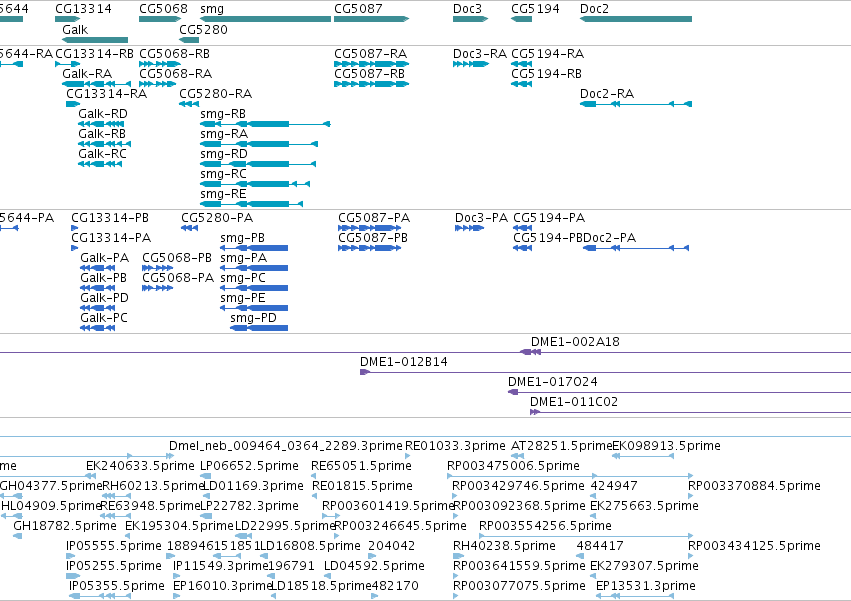Screen dimensions: 851x601
Task: Click the smg-PA protein
Action: tap(254, 268)
